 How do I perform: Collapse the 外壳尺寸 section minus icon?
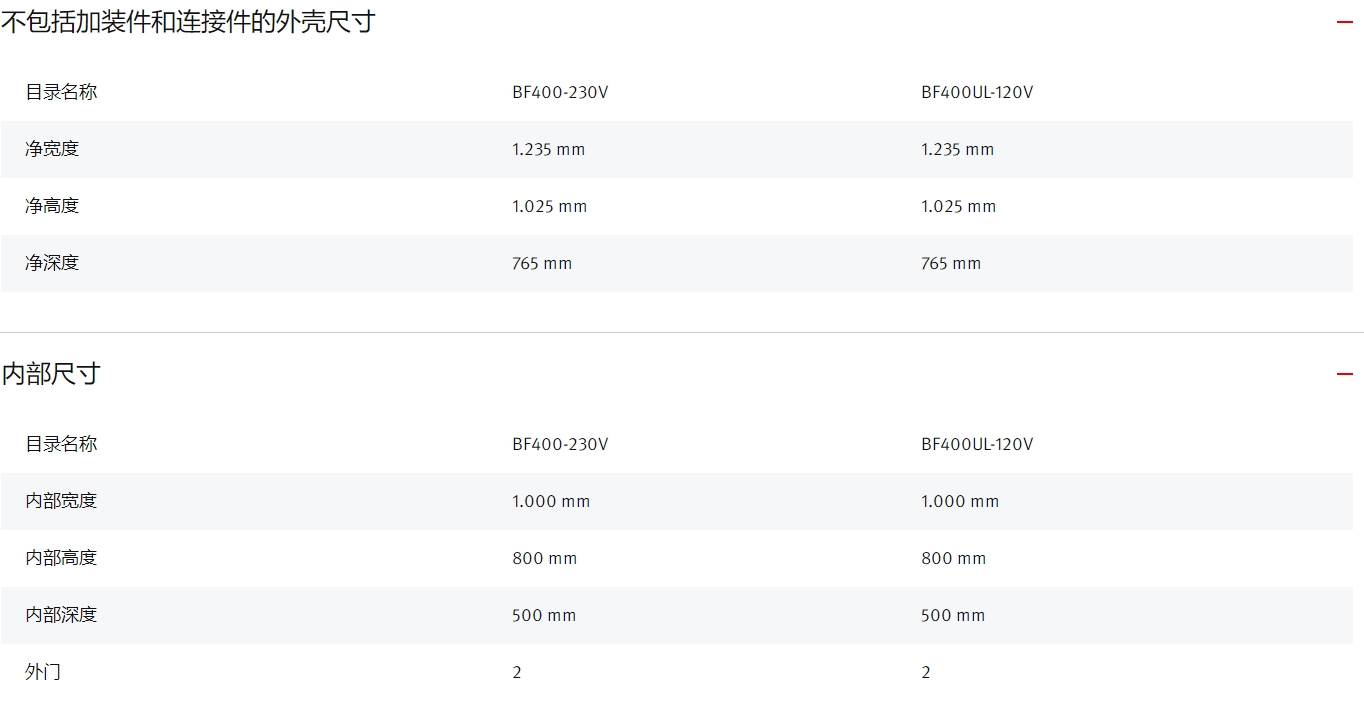(x=1344, y=22)
